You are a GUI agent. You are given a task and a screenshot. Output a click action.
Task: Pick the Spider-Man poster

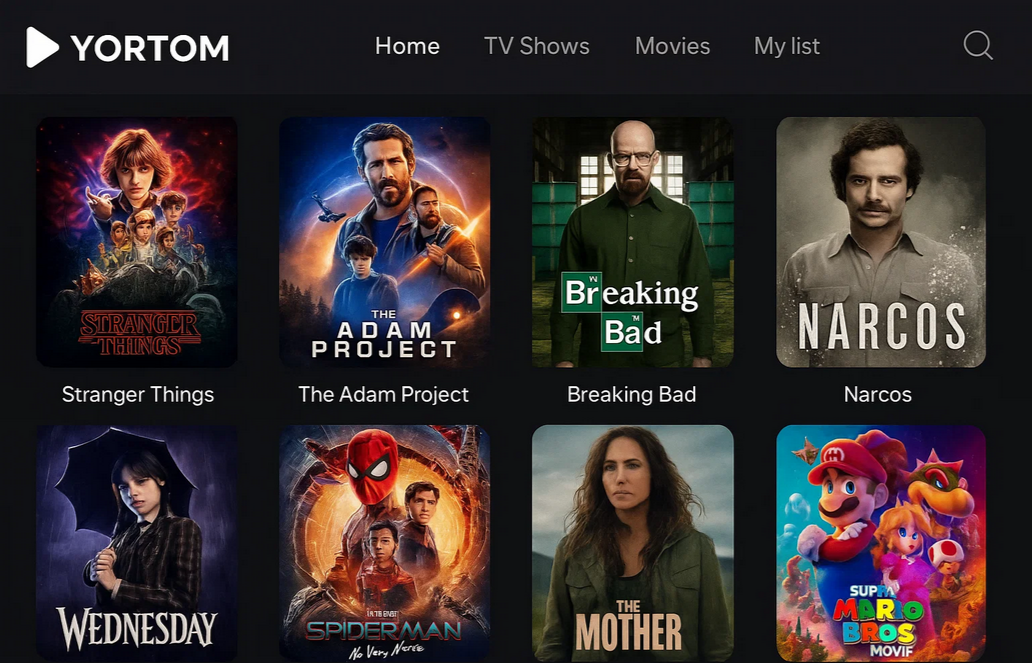384,544
